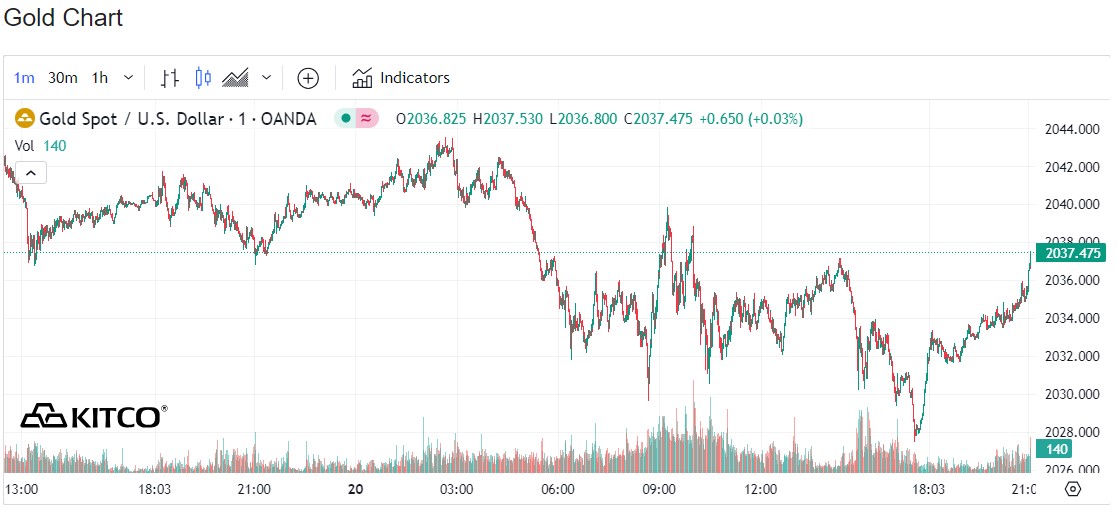The image size is (1117, 512).
Task: Open the chart style dropdown arrow
Action: point(266,78)
